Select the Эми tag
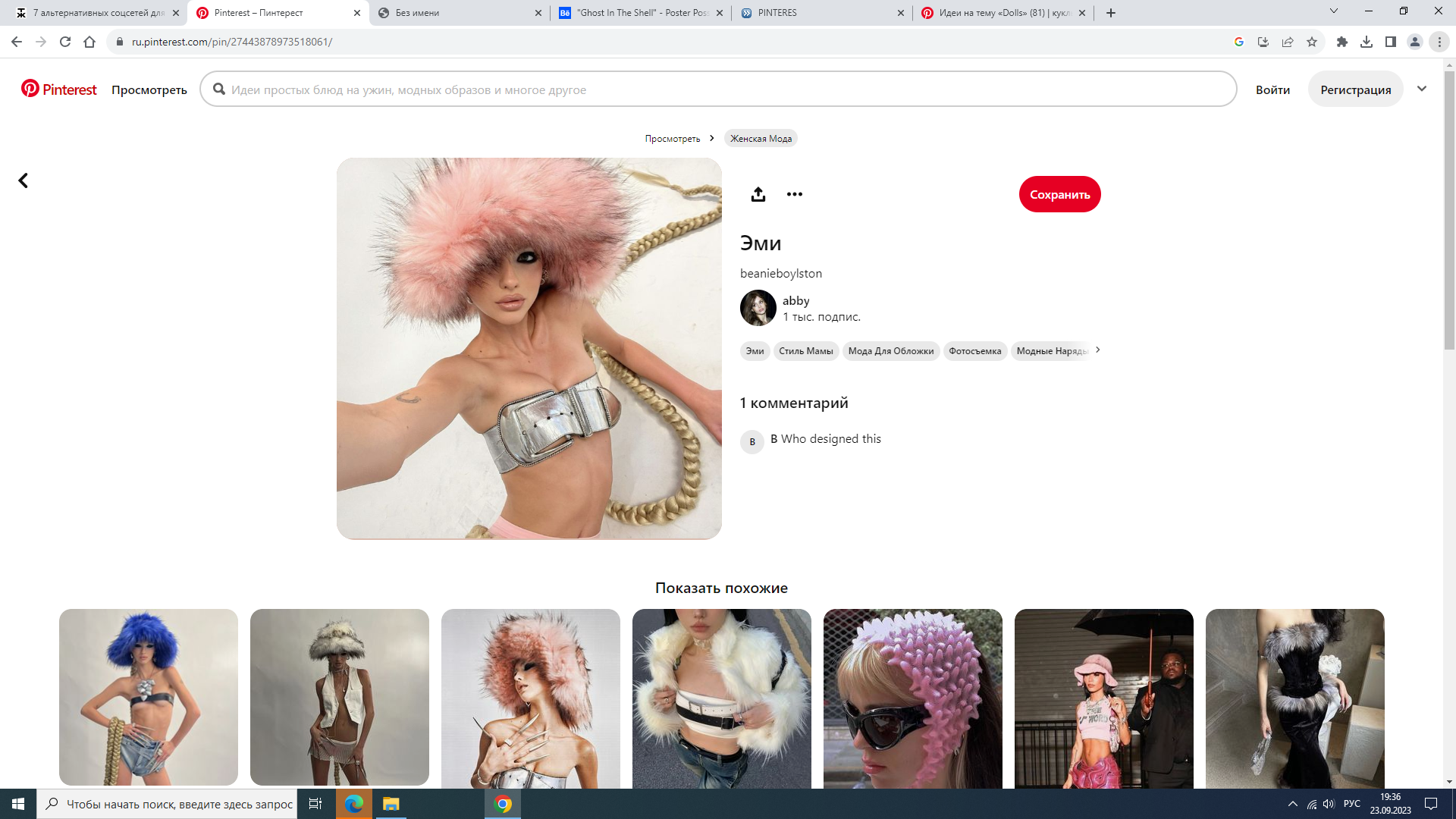Screen dimensions: 1456x819 pos(755,351)
